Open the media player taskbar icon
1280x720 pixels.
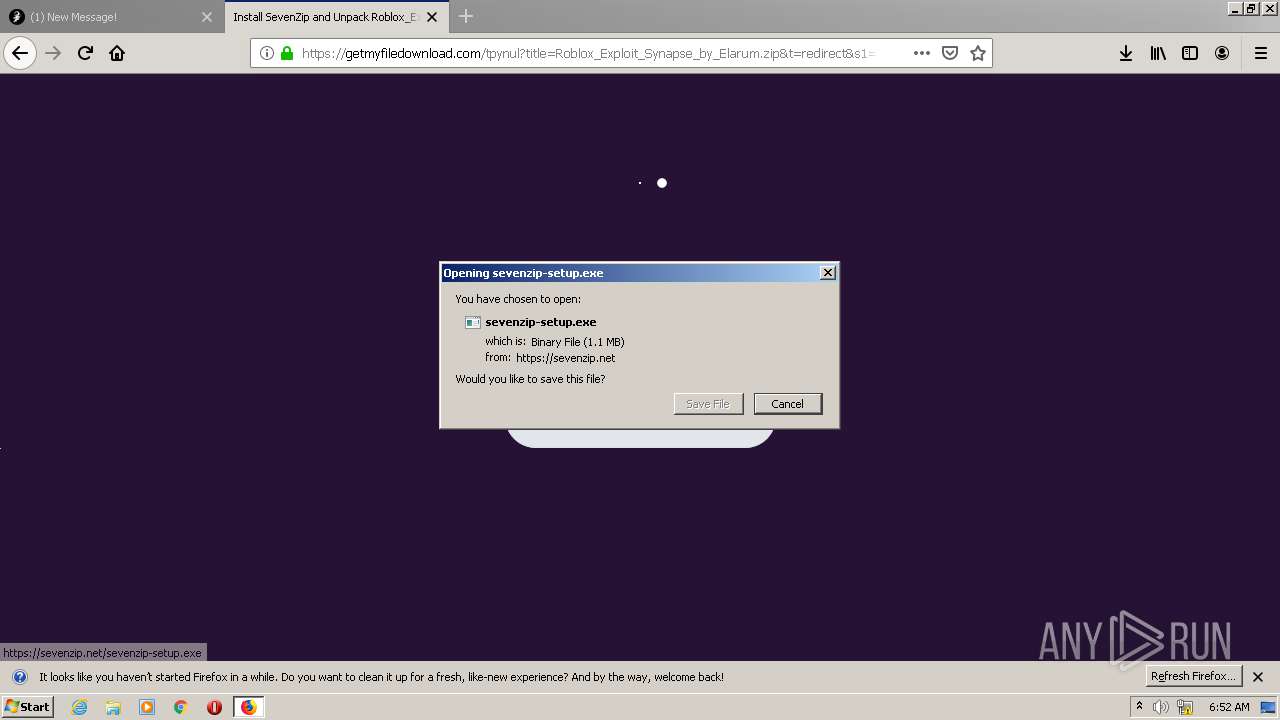pyautogui.click(x=147, y=707)
